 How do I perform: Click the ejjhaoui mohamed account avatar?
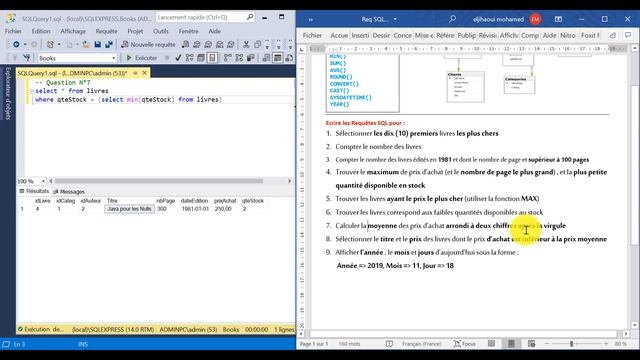pyautogui.click(x=536, y=19)
